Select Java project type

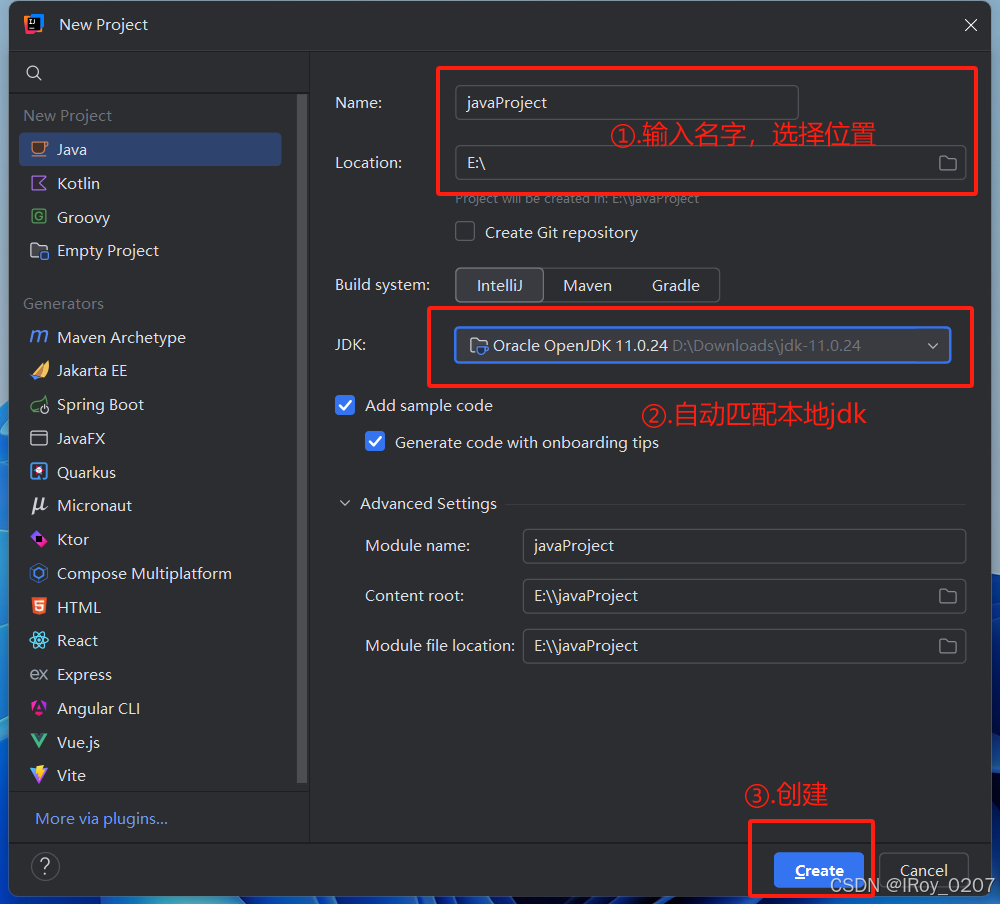pos(150,149)
